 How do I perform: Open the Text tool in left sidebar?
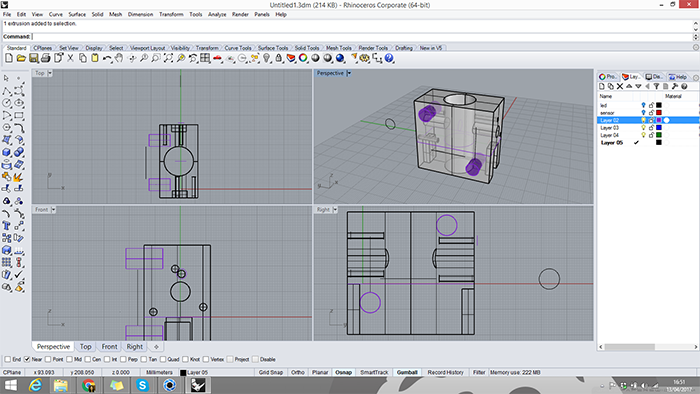click(7, 226)
